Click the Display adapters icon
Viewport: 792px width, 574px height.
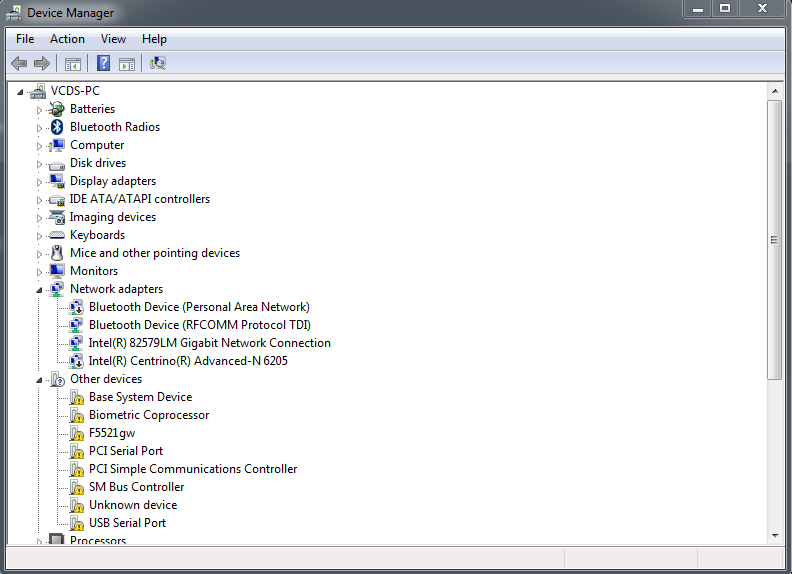(57, 181)
